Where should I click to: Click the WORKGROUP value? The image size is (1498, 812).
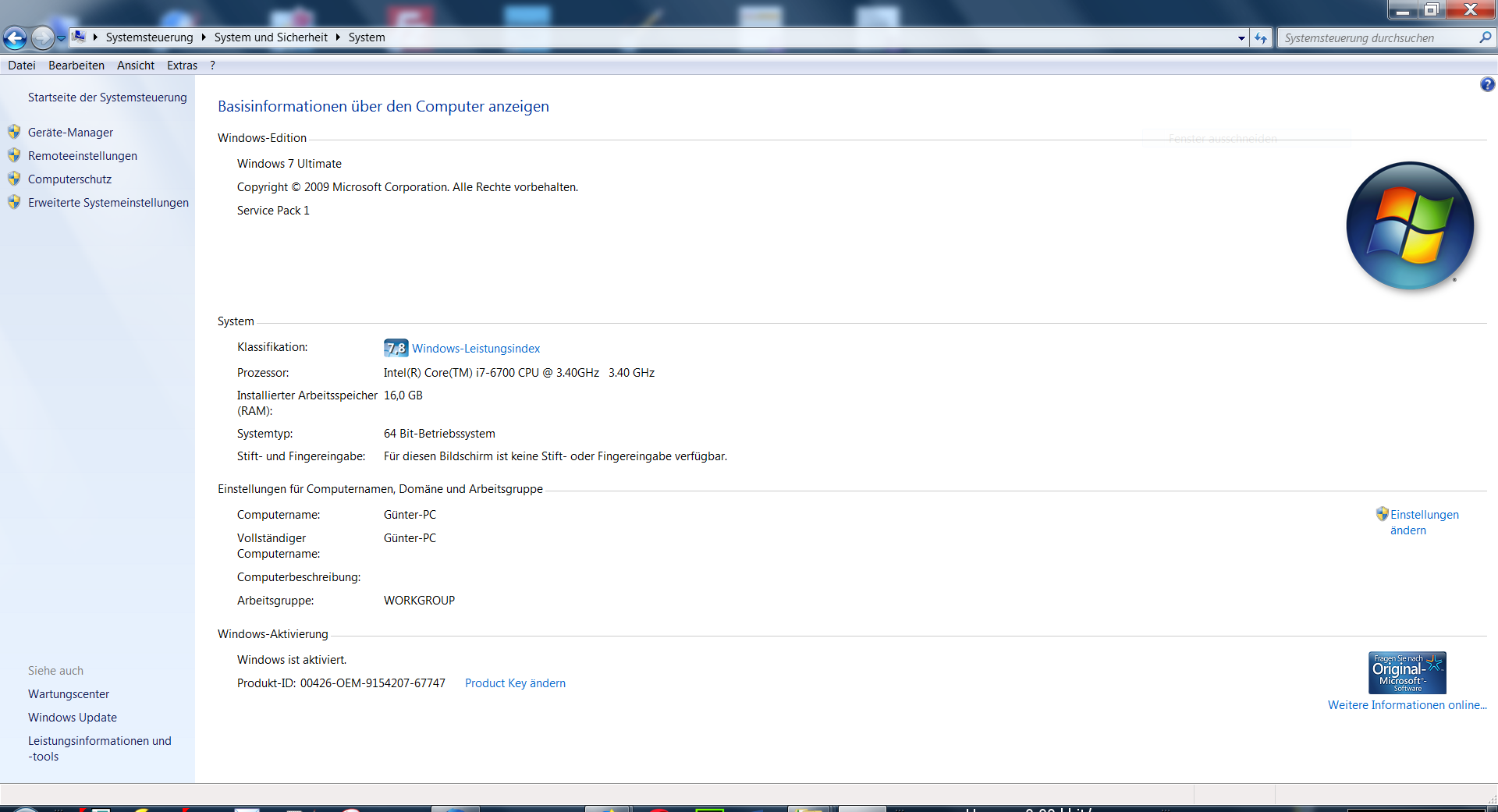click(x=419, y=601)
